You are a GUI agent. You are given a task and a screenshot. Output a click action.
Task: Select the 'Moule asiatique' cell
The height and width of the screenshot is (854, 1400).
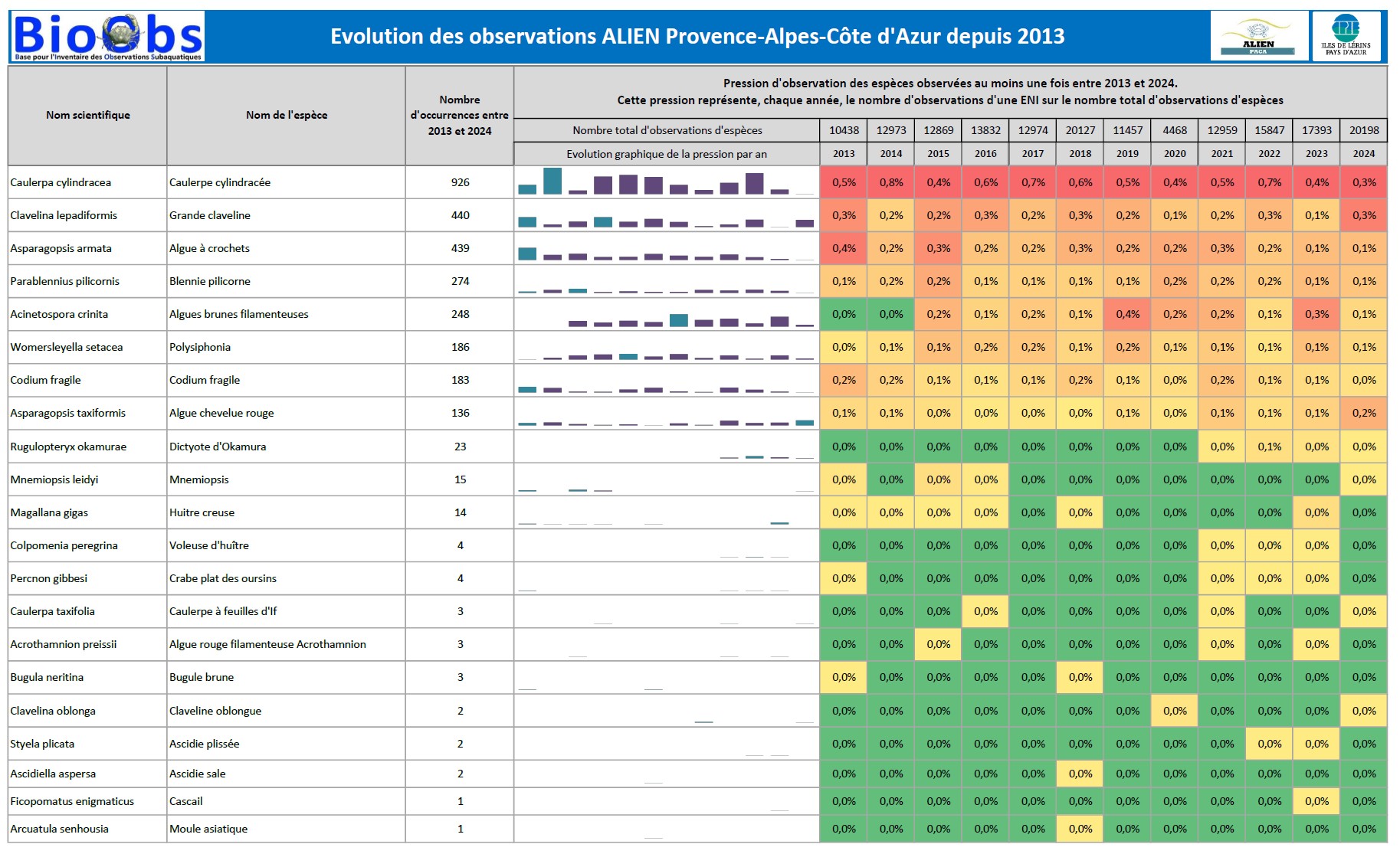[208, 829]
